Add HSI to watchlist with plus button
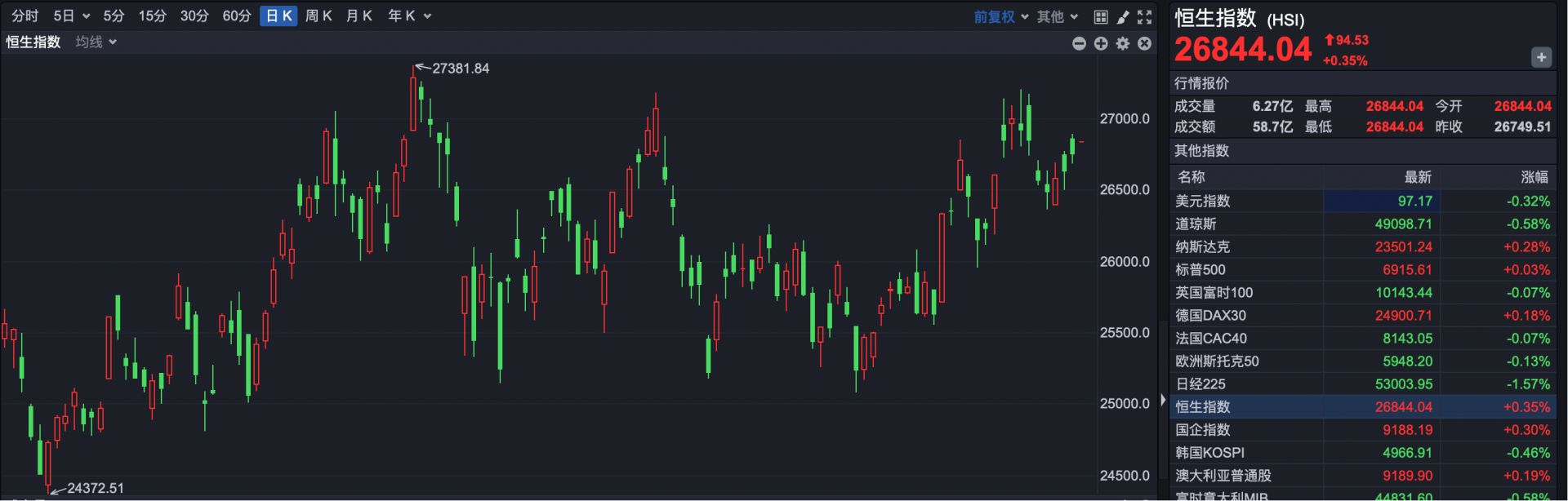The height and width of the screenshot is (501, 1568). [1541, 57]
